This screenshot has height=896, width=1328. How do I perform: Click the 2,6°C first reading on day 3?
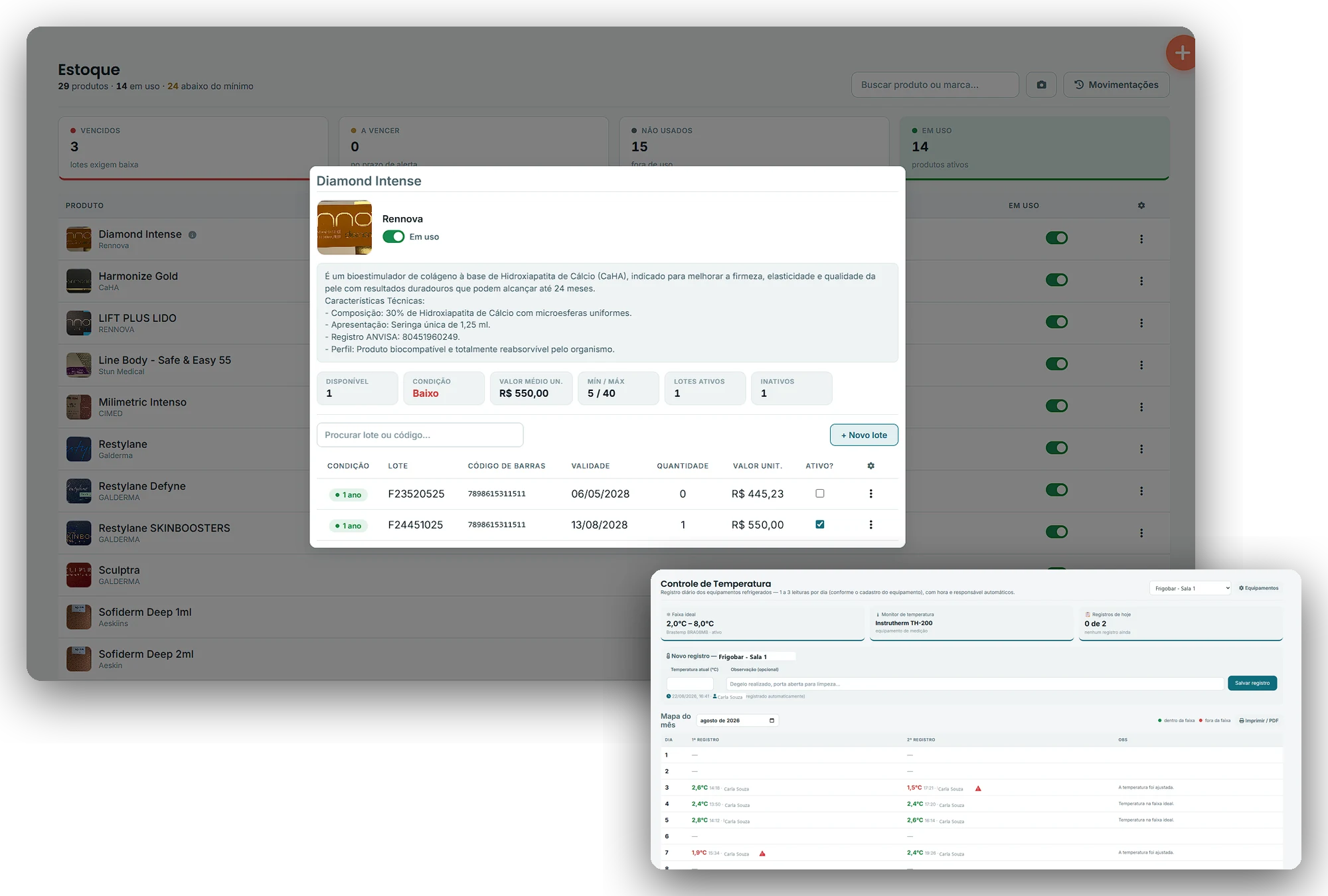coord(699,788)
